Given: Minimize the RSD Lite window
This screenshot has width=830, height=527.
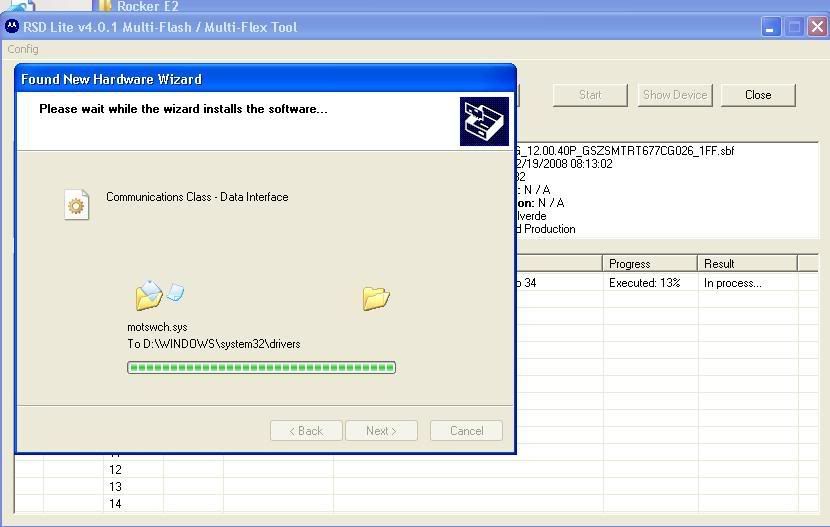Looking at the screenshot, I should pyautogui.click(x=770, y=27).
